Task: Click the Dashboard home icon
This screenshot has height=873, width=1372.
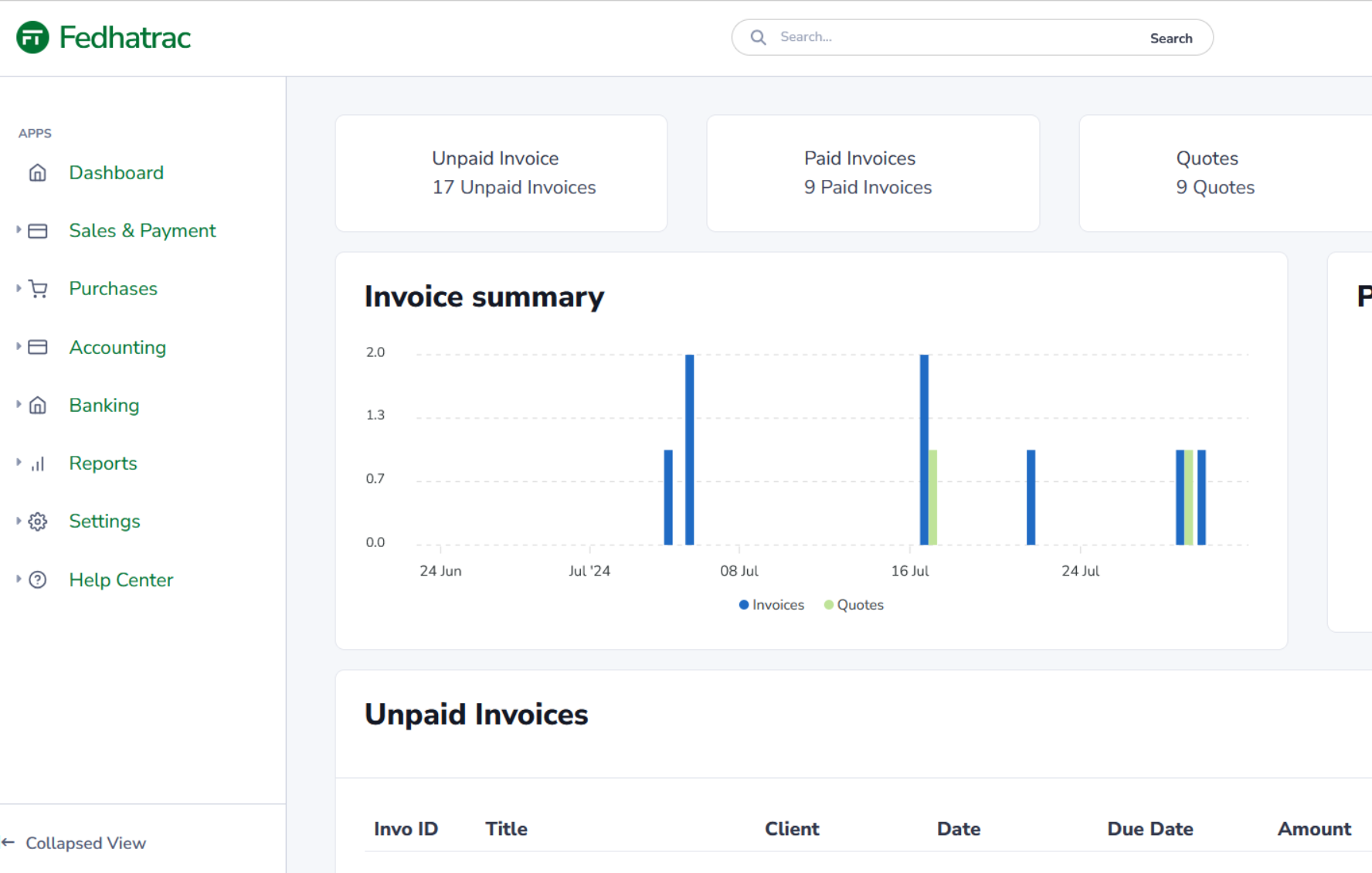Action: [38, 172]
